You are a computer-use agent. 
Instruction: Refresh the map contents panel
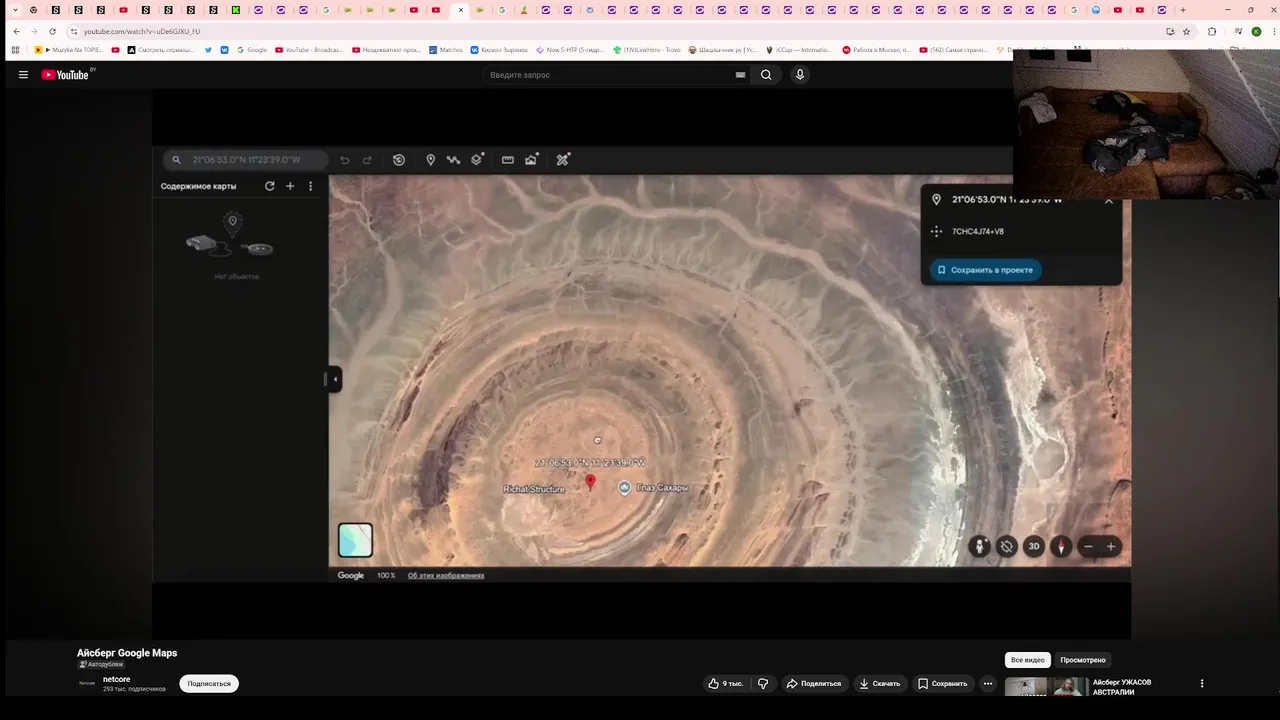click(269, 186)
